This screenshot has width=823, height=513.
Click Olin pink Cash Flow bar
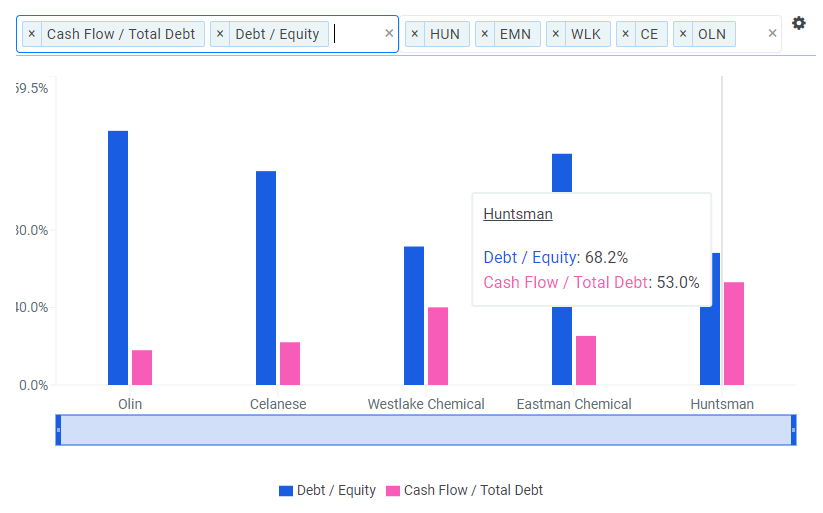pyautogui.click(x=142, y=368)
